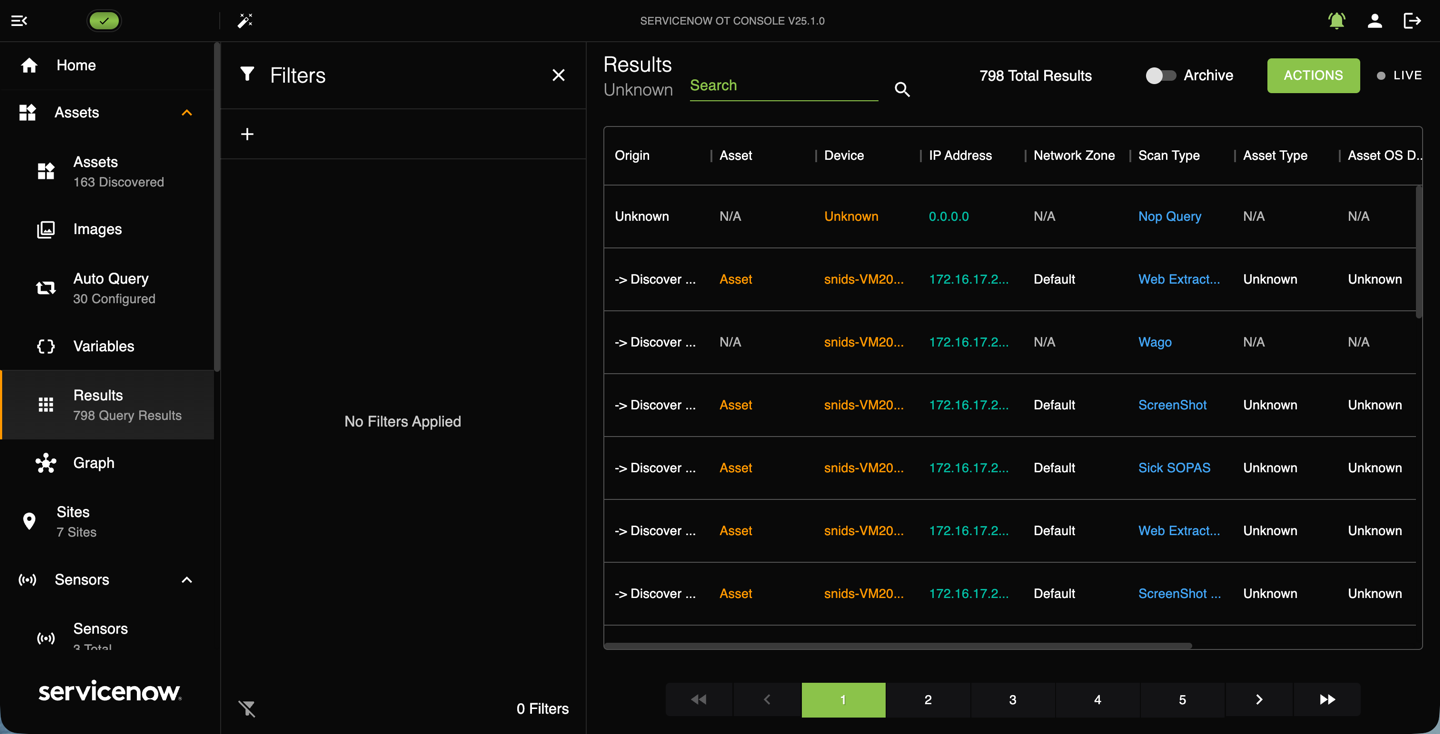Screen dimensions: 1440x734
Task: Open the notifications bell
Action: point(1337,21)
